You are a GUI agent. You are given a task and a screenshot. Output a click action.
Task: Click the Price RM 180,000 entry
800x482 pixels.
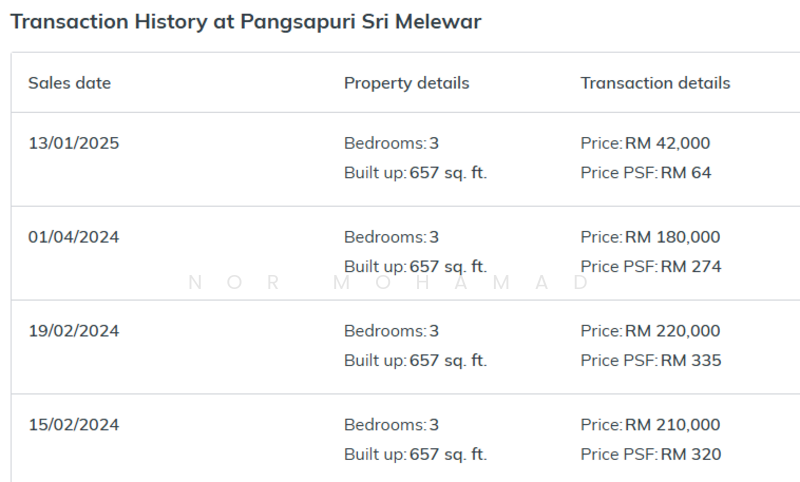point(650,237)
